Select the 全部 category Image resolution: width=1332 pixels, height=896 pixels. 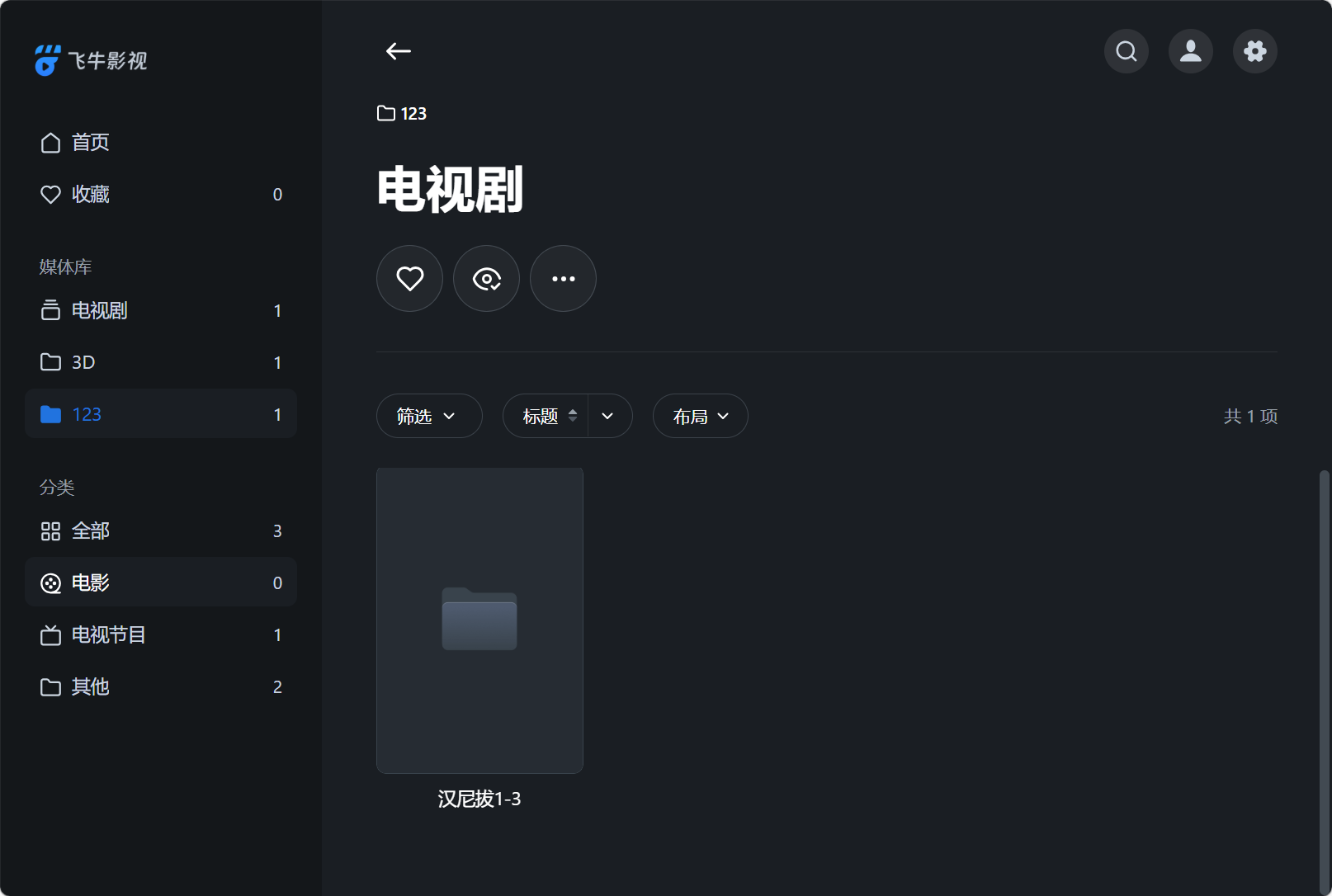[x=91, y=531]
